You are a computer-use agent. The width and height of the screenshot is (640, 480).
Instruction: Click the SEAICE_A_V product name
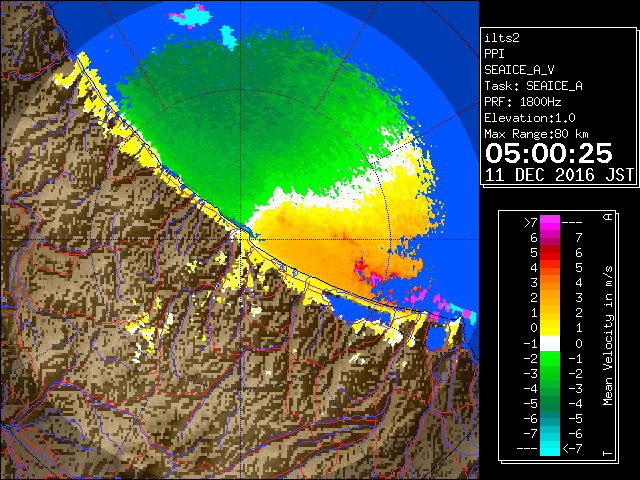(x=519, y=70)
